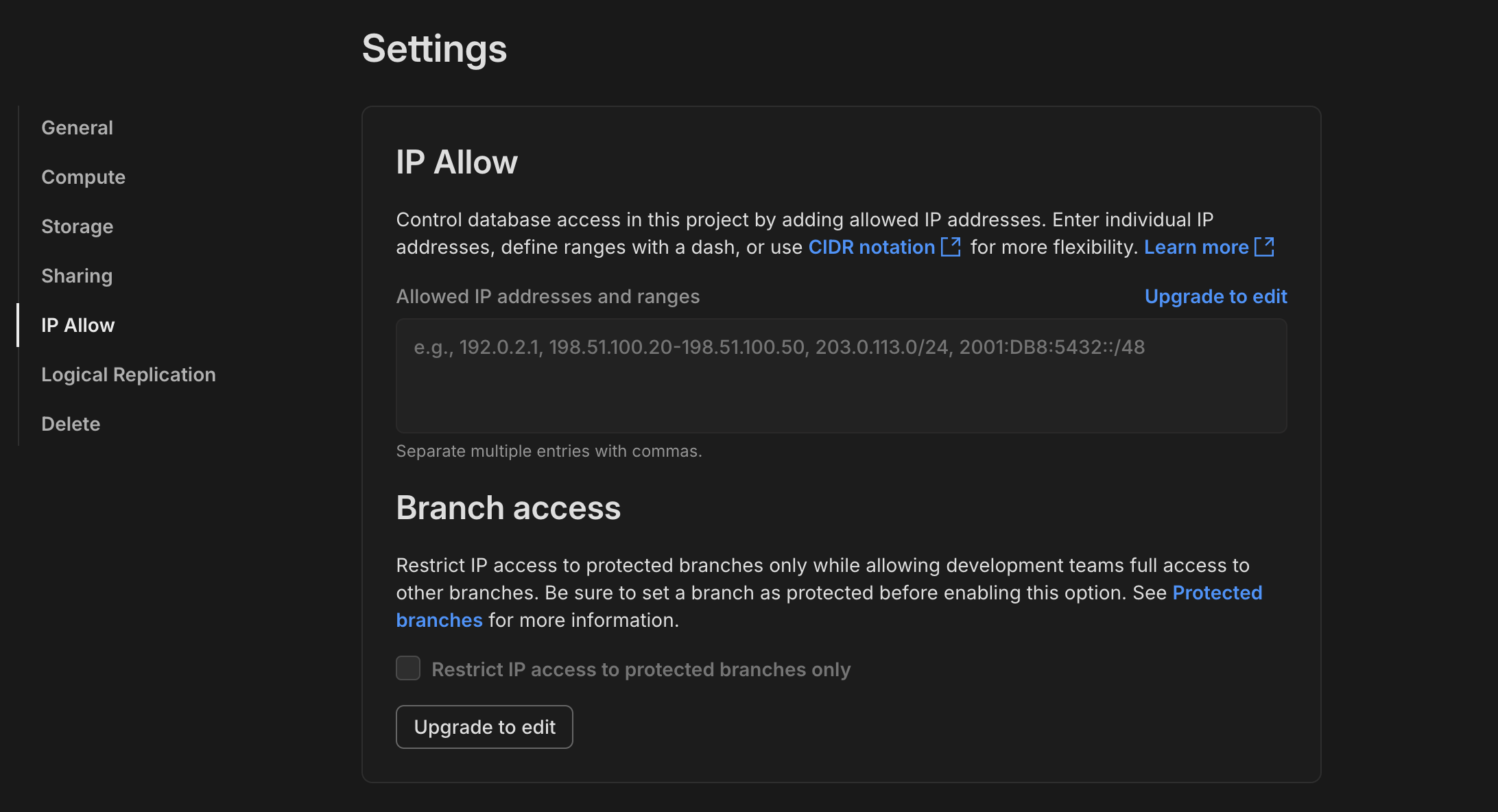Click Upgrade to edit for IP ranges

click(1216, 295)
